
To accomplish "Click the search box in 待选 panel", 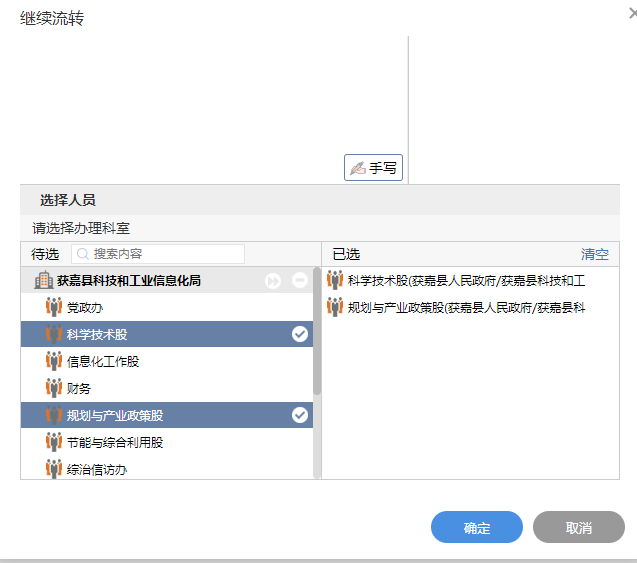I will point(158,254).
